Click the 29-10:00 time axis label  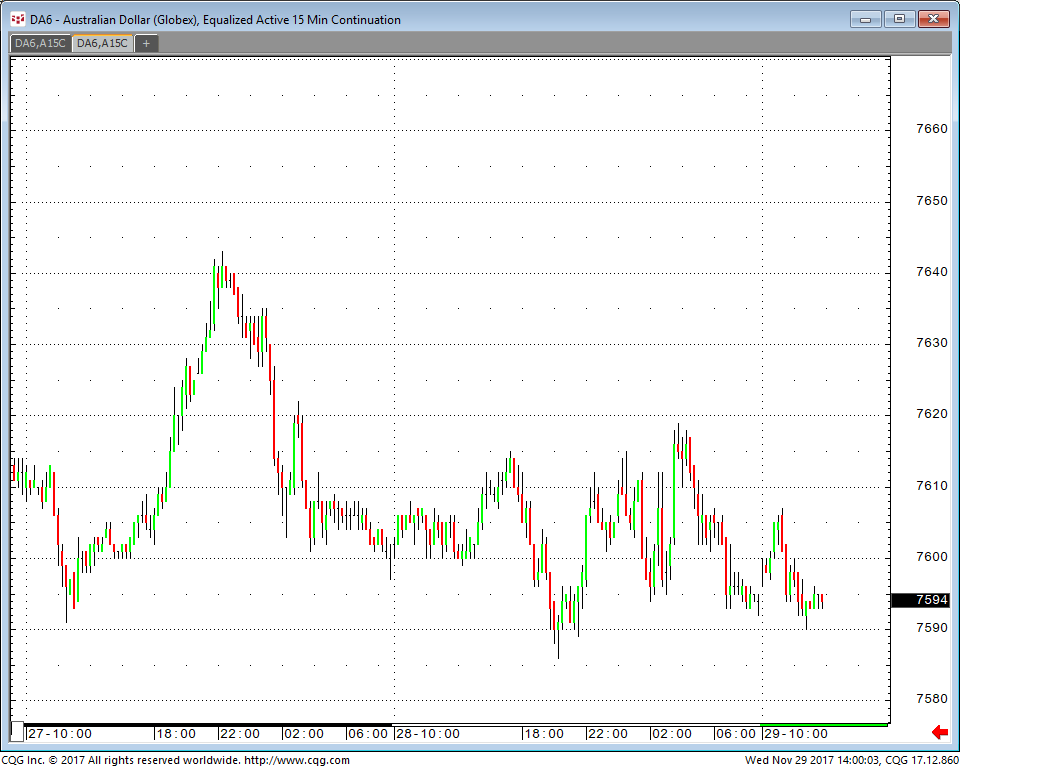click(x=796, y=734)
